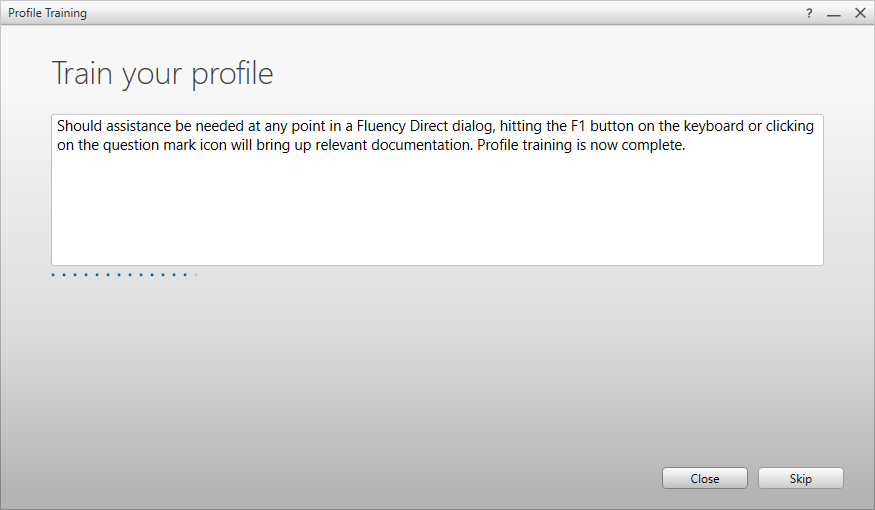Click inside the training text box

pyautogui.click(x=437, y=200)
